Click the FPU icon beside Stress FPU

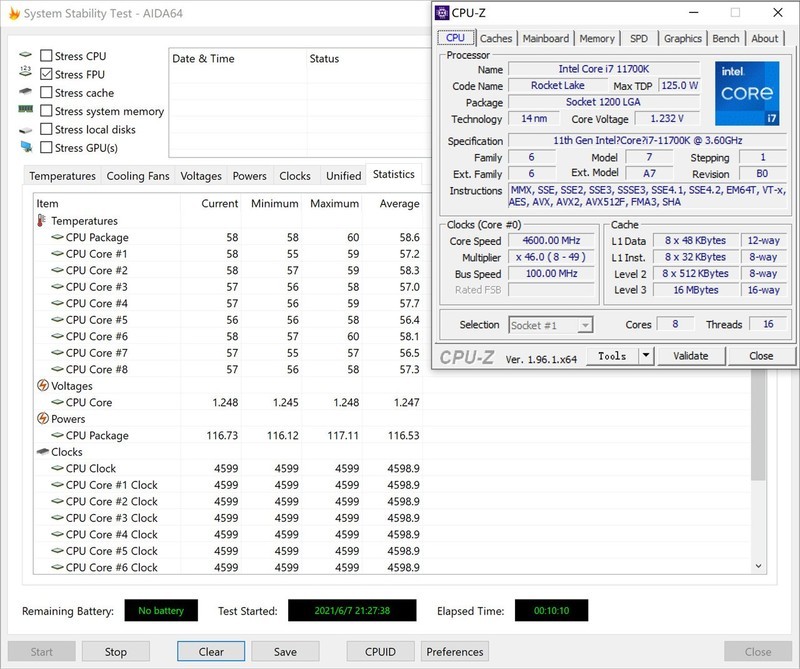point(23,73)
